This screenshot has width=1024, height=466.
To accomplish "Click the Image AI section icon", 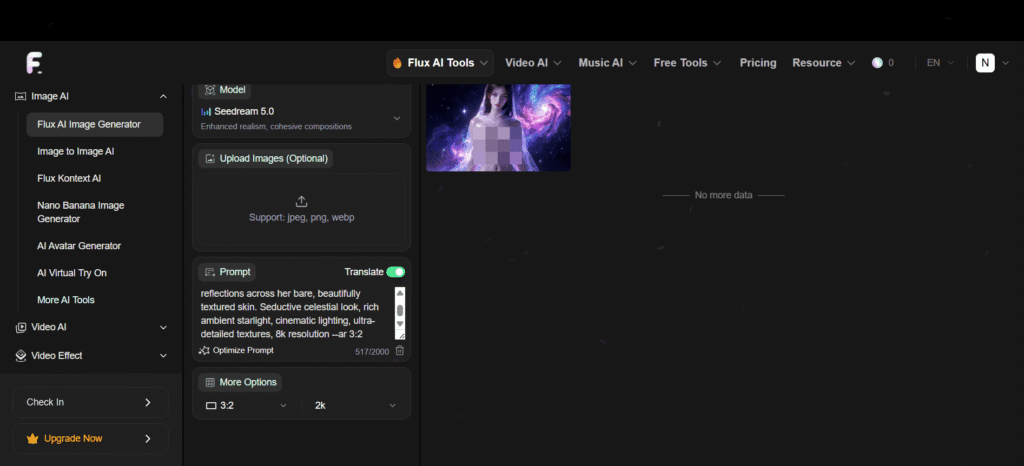I will [x=20, y=96].
